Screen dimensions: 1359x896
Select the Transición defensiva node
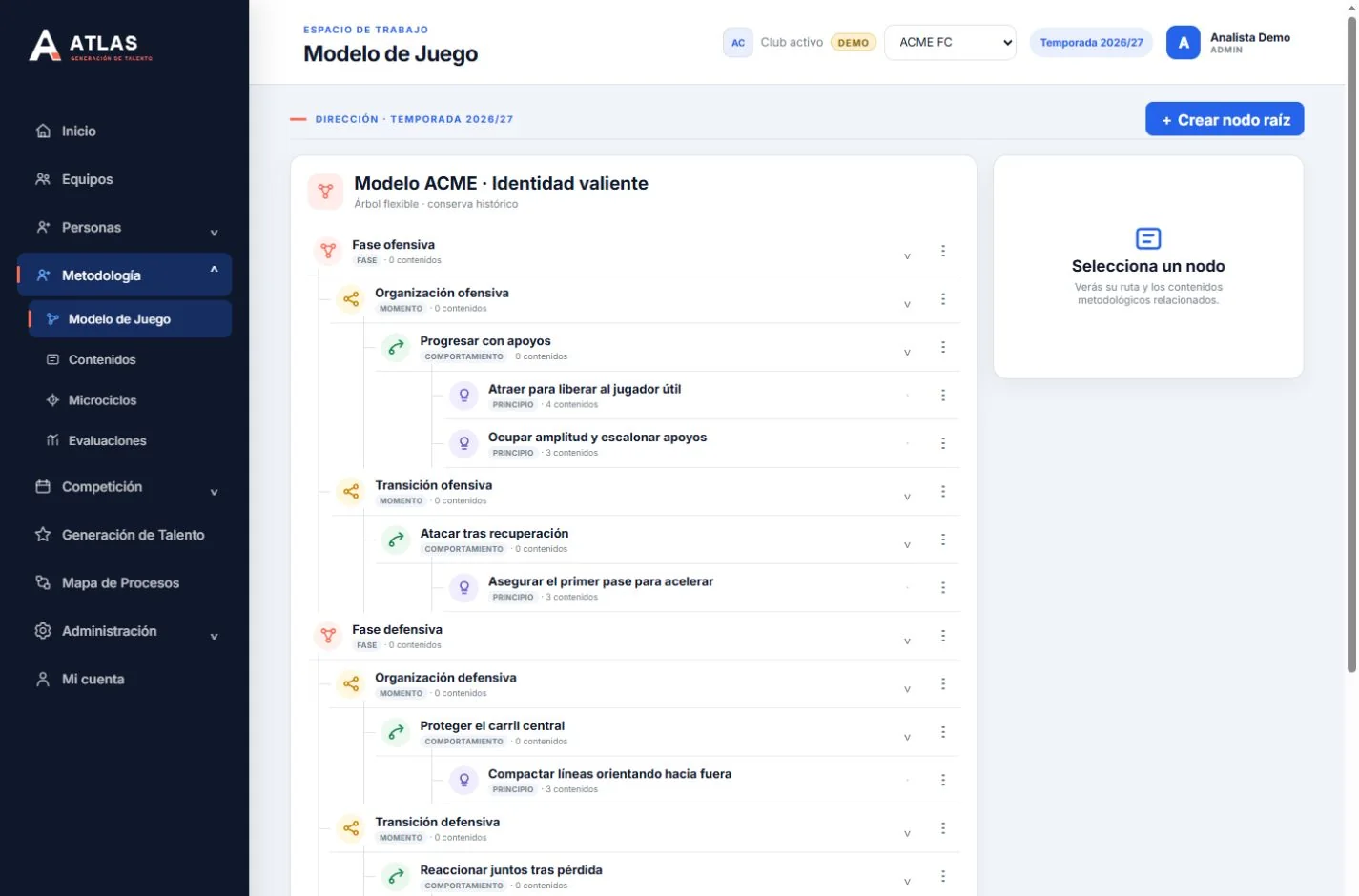[x=437, y=822]
